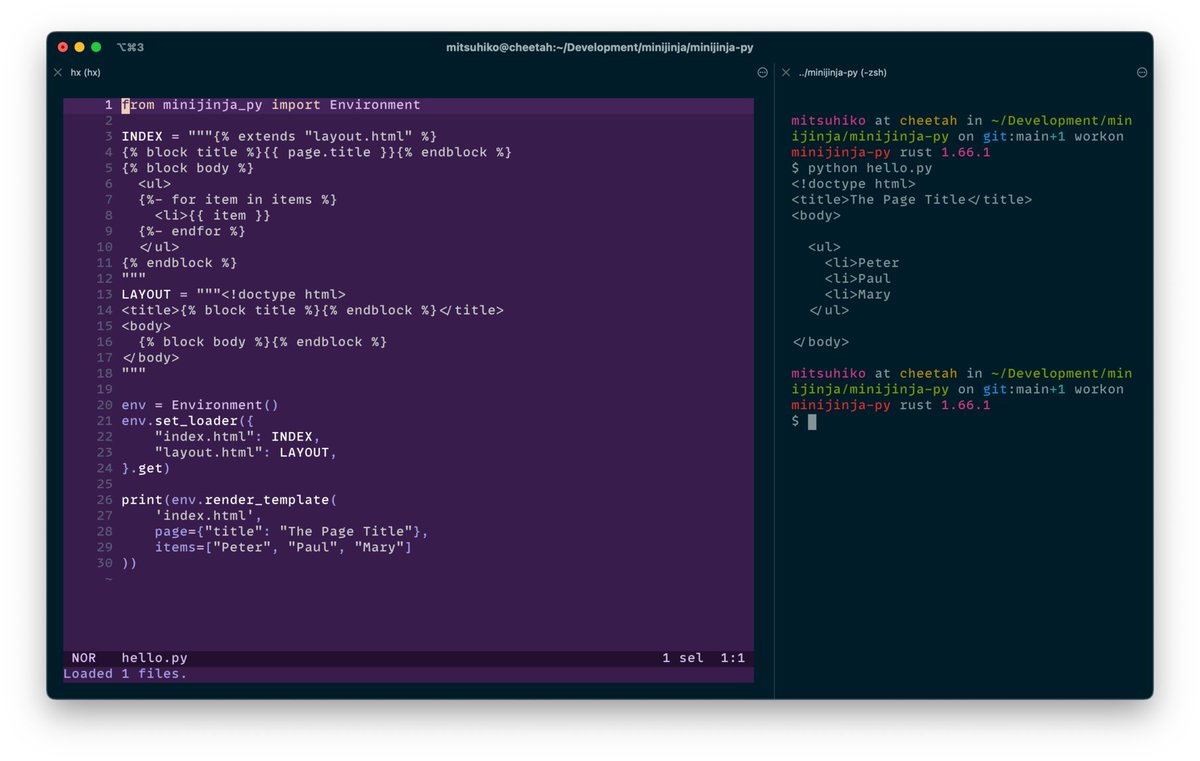Click the NOR mode indicator in statusline

(84, 658)
